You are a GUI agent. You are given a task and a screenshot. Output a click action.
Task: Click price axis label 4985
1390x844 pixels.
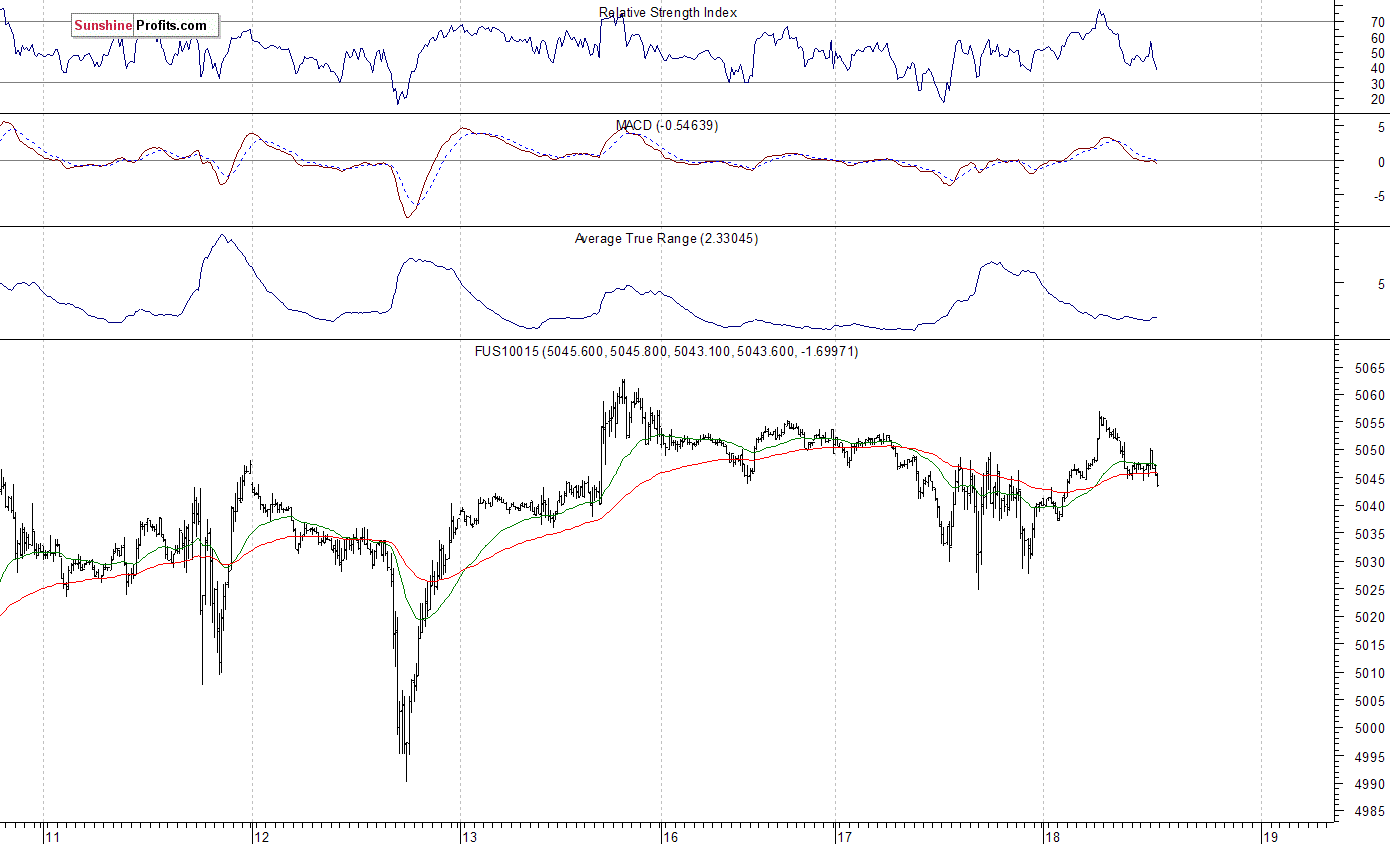pos(1370,813)
